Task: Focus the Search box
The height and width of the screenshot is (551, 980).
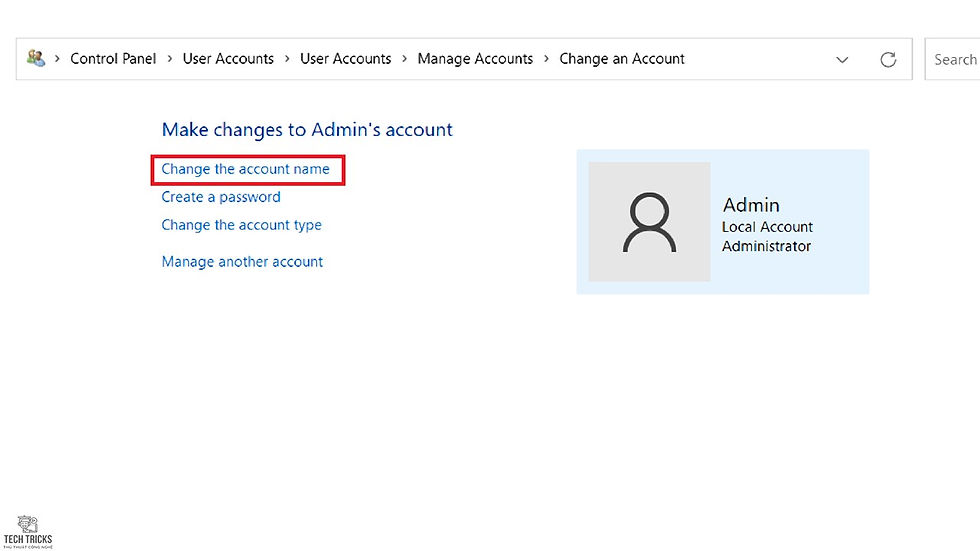Action: click(x=952, y=59)
